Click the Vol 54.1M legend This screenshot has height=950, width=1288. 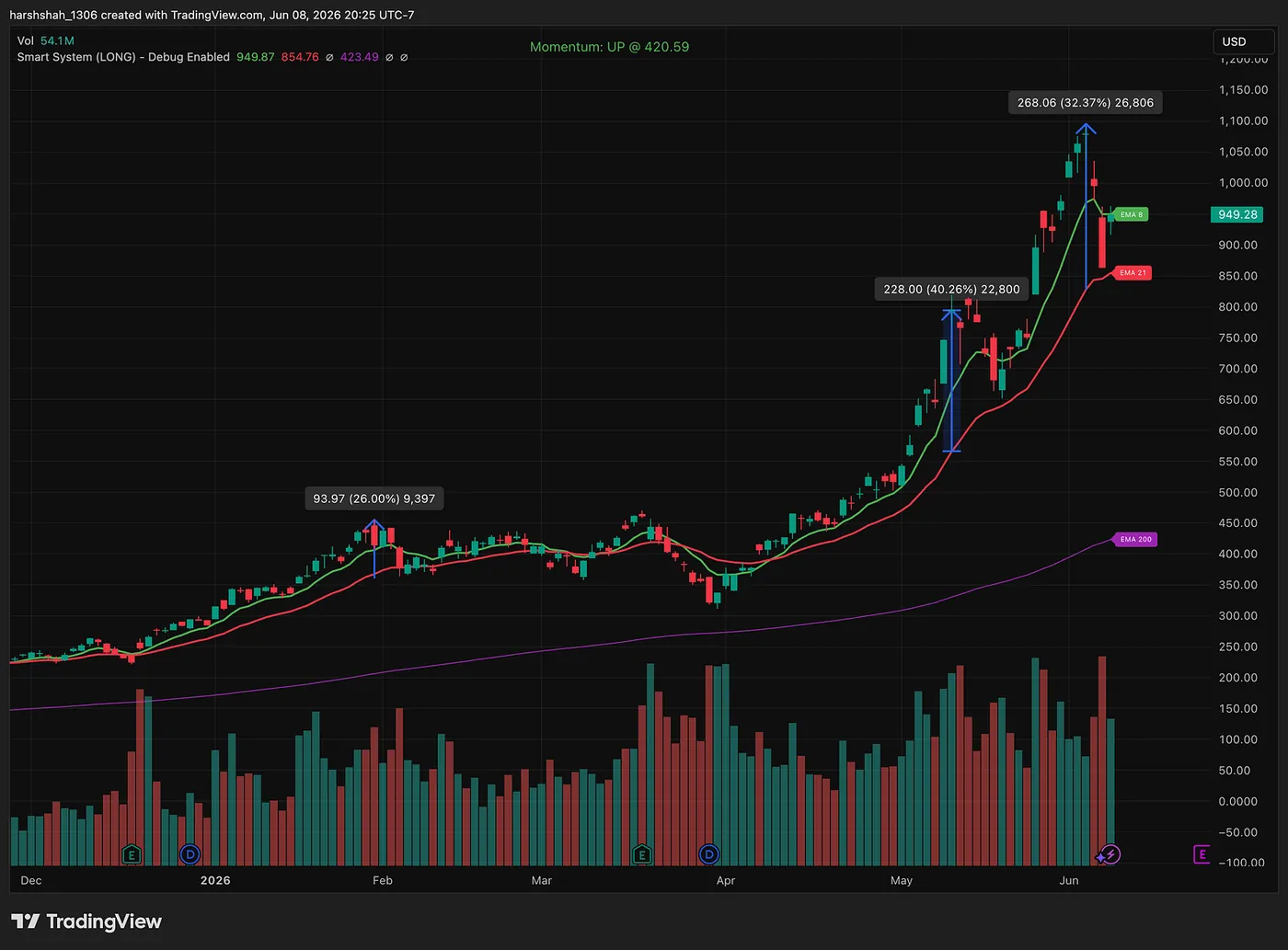point(46,40)
